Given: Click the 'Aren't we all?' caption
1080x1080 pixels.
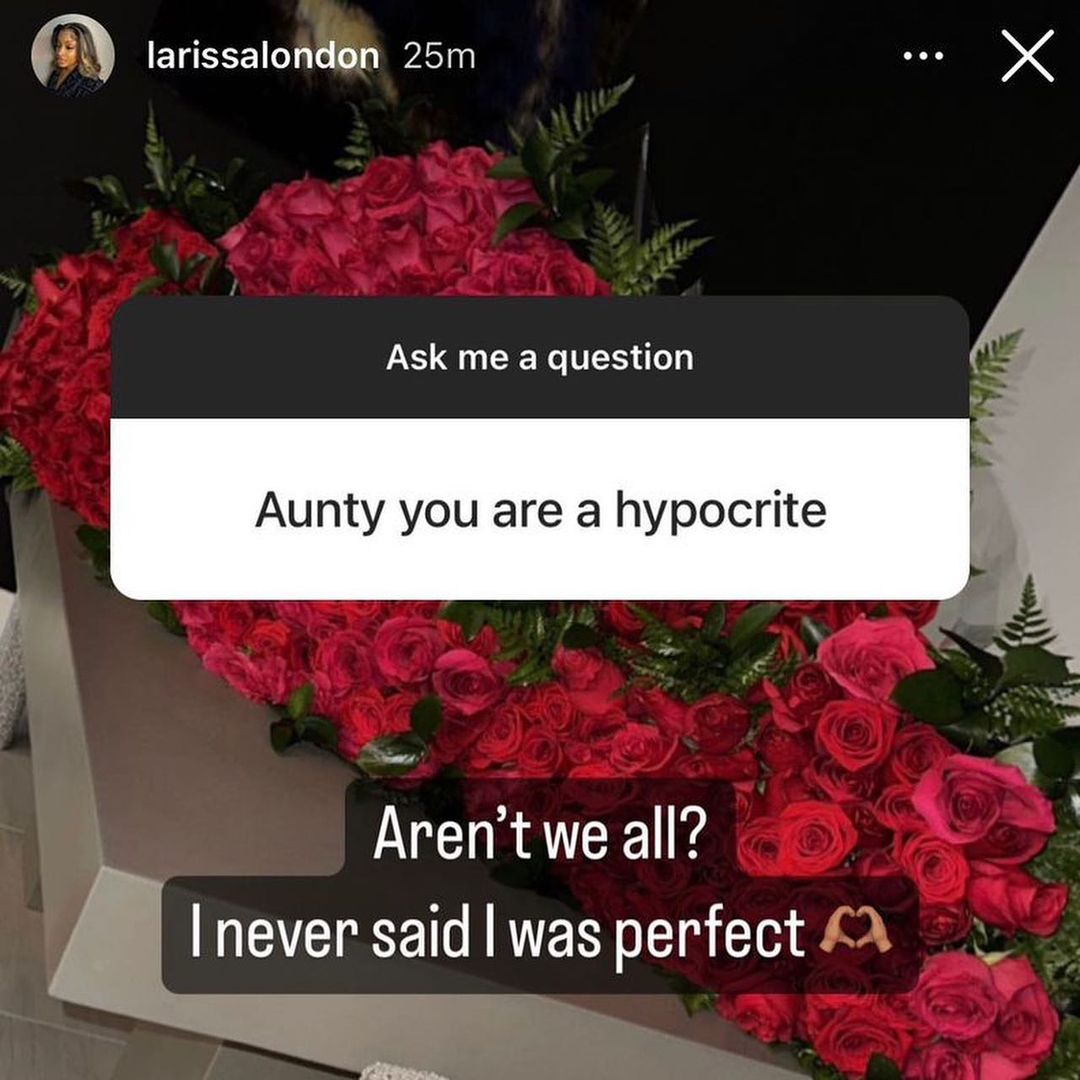Looking at the screenshot, I should pyautogui.click(x=540, y=831).
